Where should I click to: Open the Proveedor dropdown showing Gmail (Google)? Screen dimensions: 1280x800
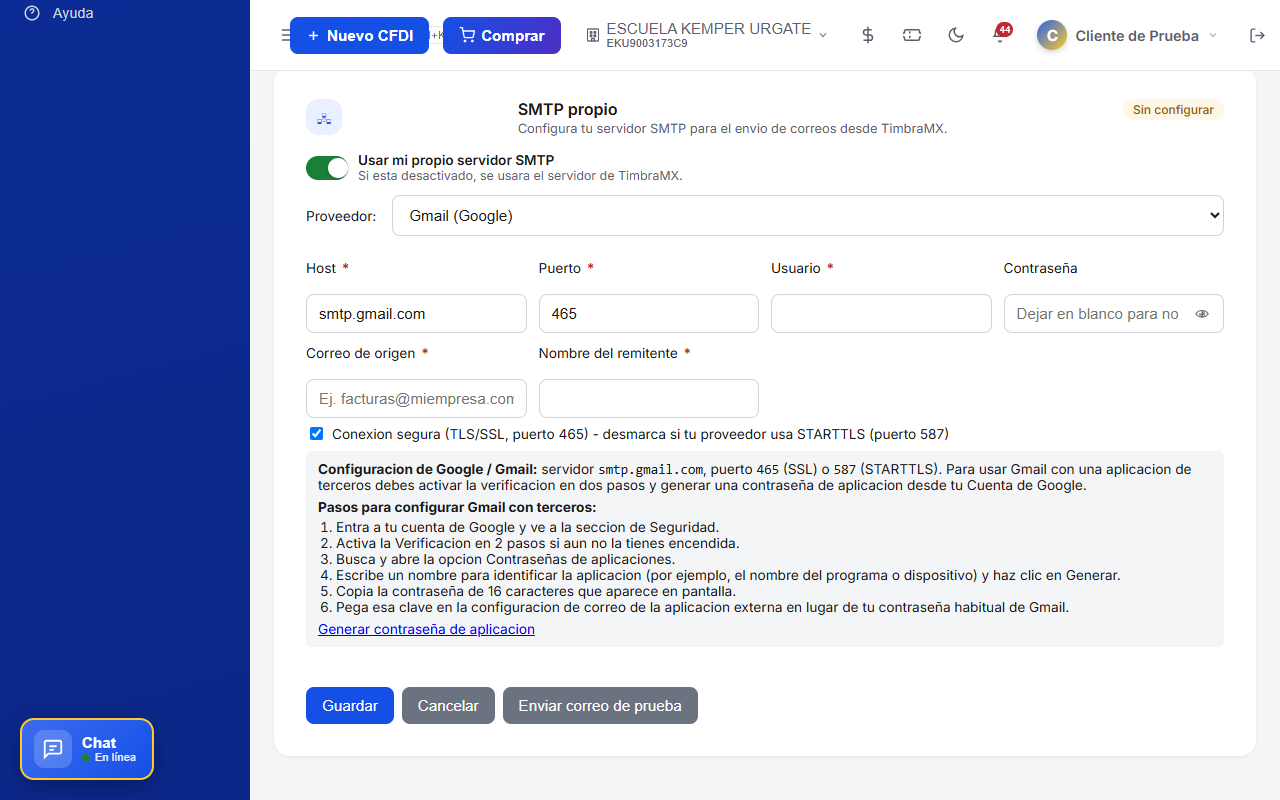807,215
